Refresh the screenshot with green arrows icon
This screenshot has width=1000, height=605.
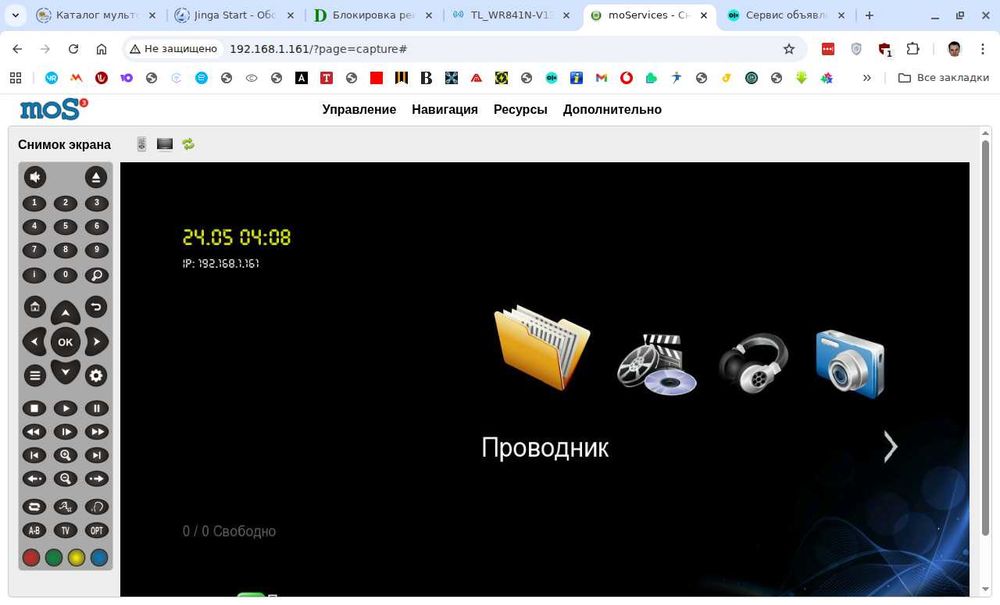tap(188, 145)
